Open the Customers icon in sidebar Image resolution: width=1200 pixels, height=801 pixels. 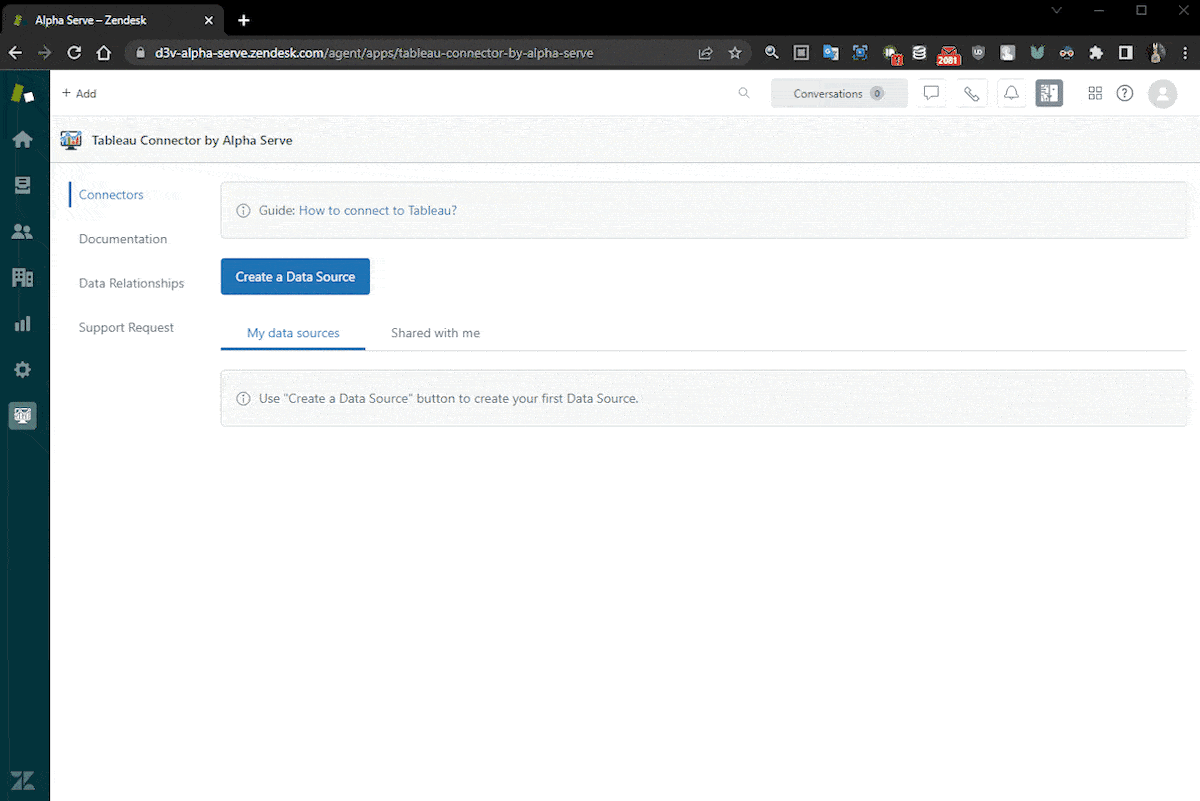coord(22,231)
